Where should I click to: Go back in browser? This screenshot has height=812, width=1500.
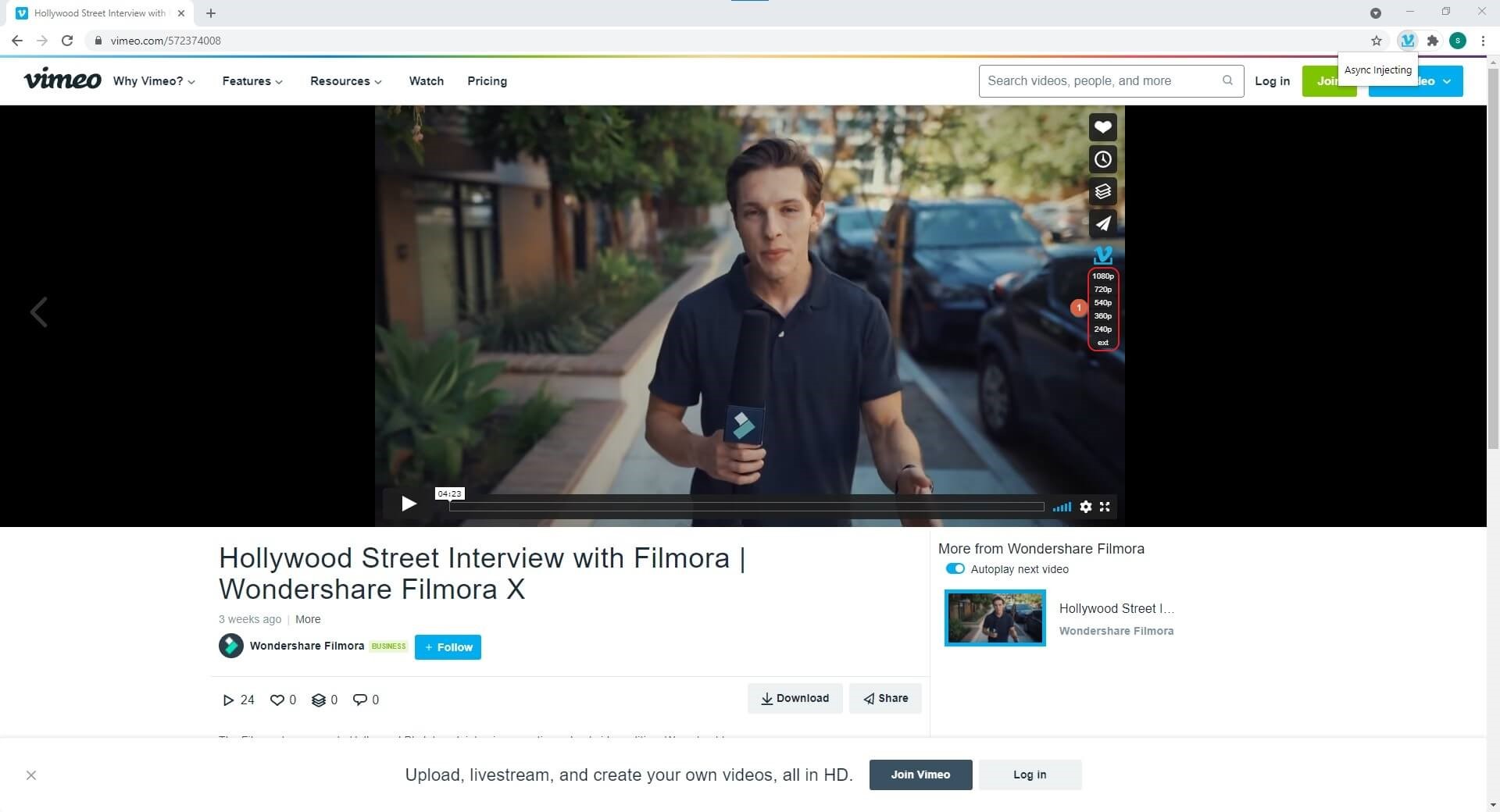click(x=17, y=41)
